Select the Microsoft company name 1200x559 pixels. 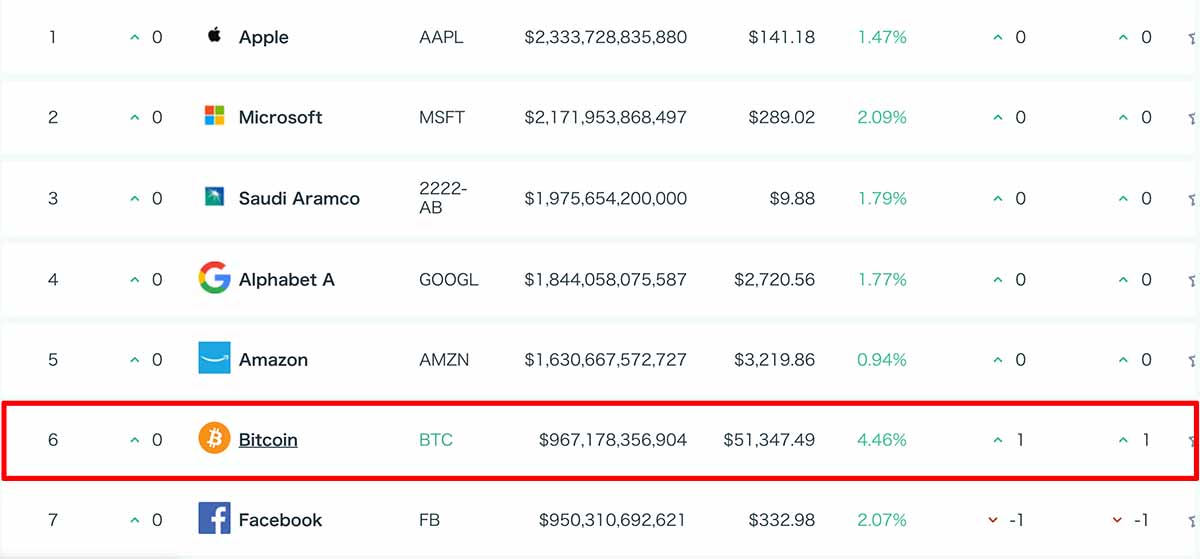click(x=281, y=117)
